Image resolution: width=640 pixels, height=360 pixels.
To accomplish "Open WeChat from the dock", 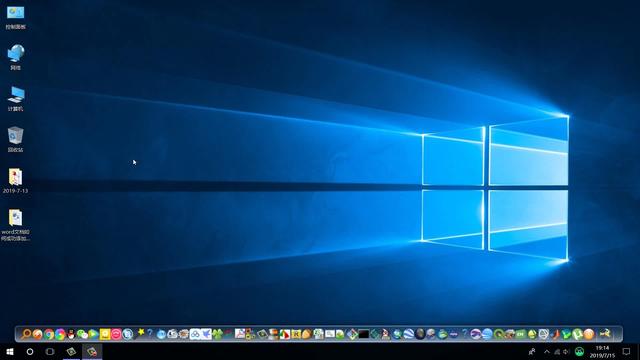I will pos(82,334).
